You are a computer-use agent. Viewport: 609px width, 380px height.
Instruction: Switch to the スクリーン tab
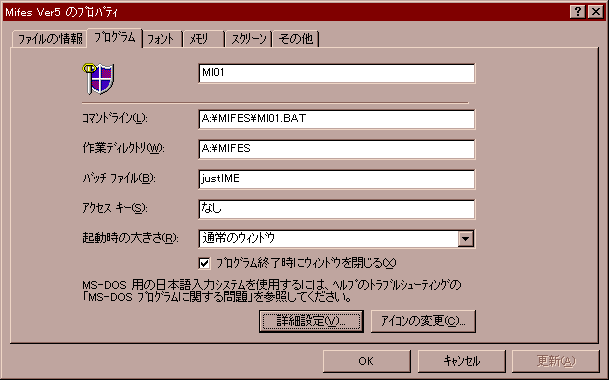[249, 39]
